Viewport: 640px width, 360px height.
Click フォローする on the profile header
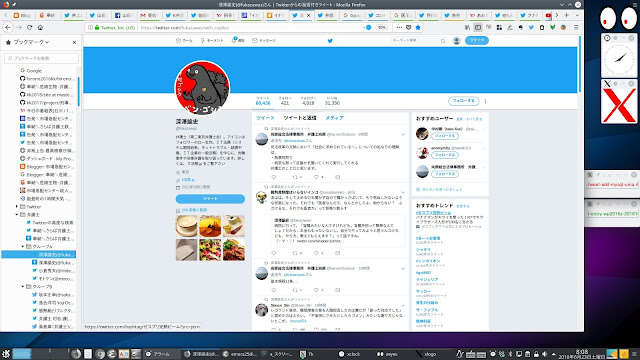pyautogui.click(x=463, y=101)
